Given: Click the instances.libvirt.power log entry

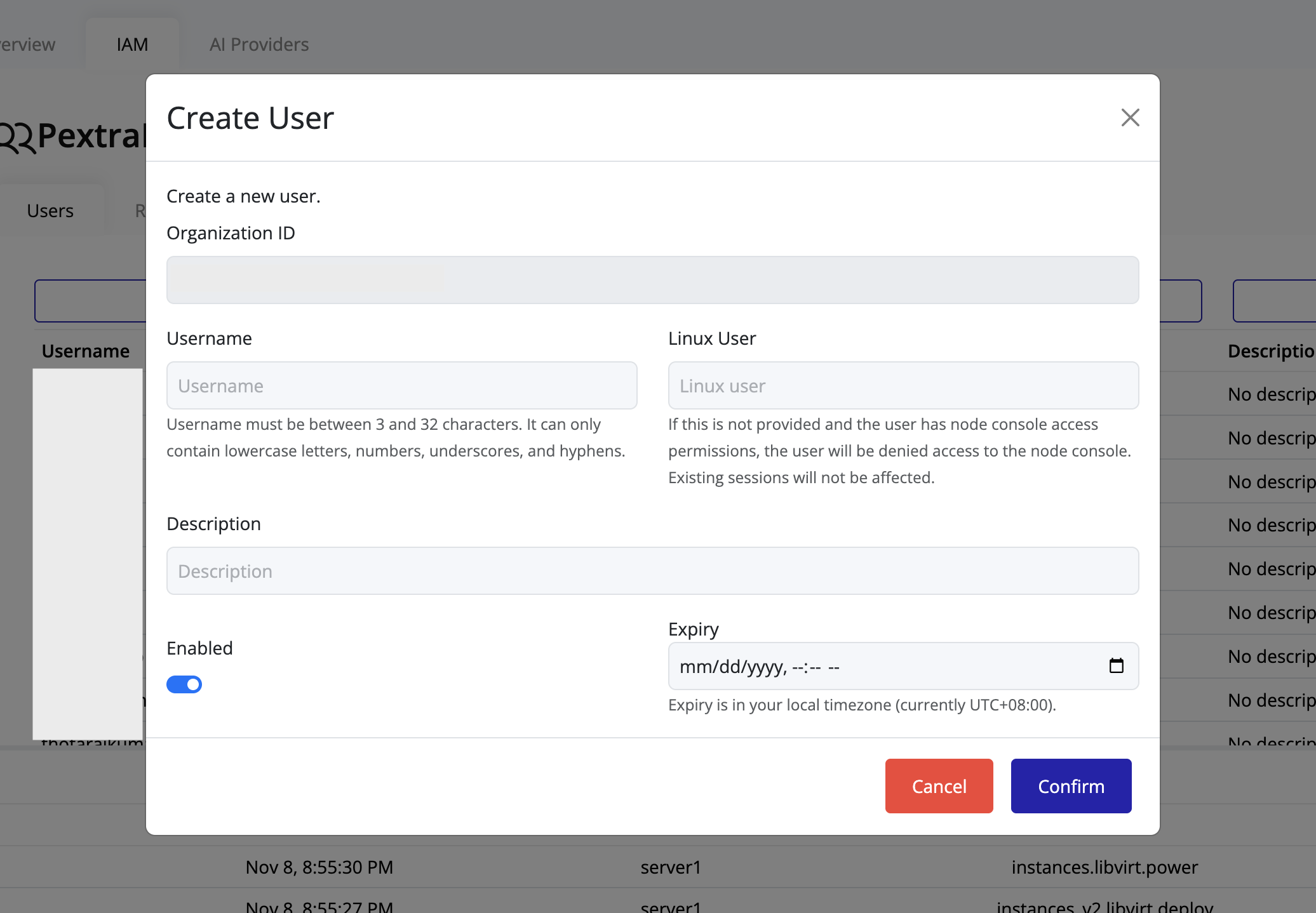Looking at the screenshot, I should (x=1105, y=867).
